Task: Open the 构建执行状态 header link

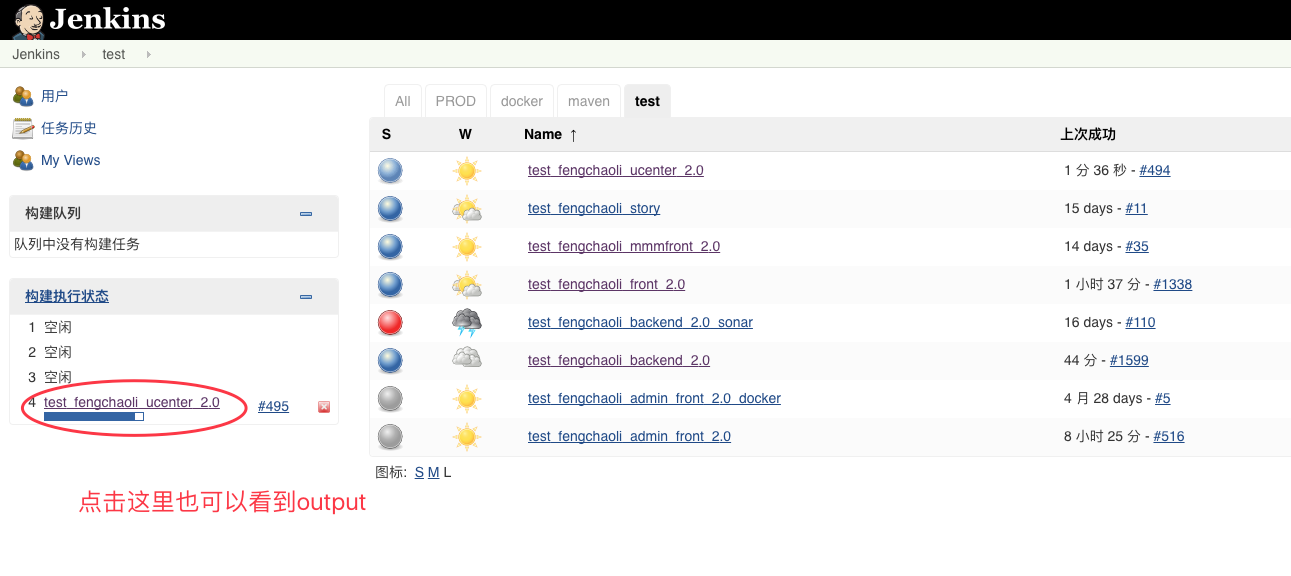Action: point(67,296)
